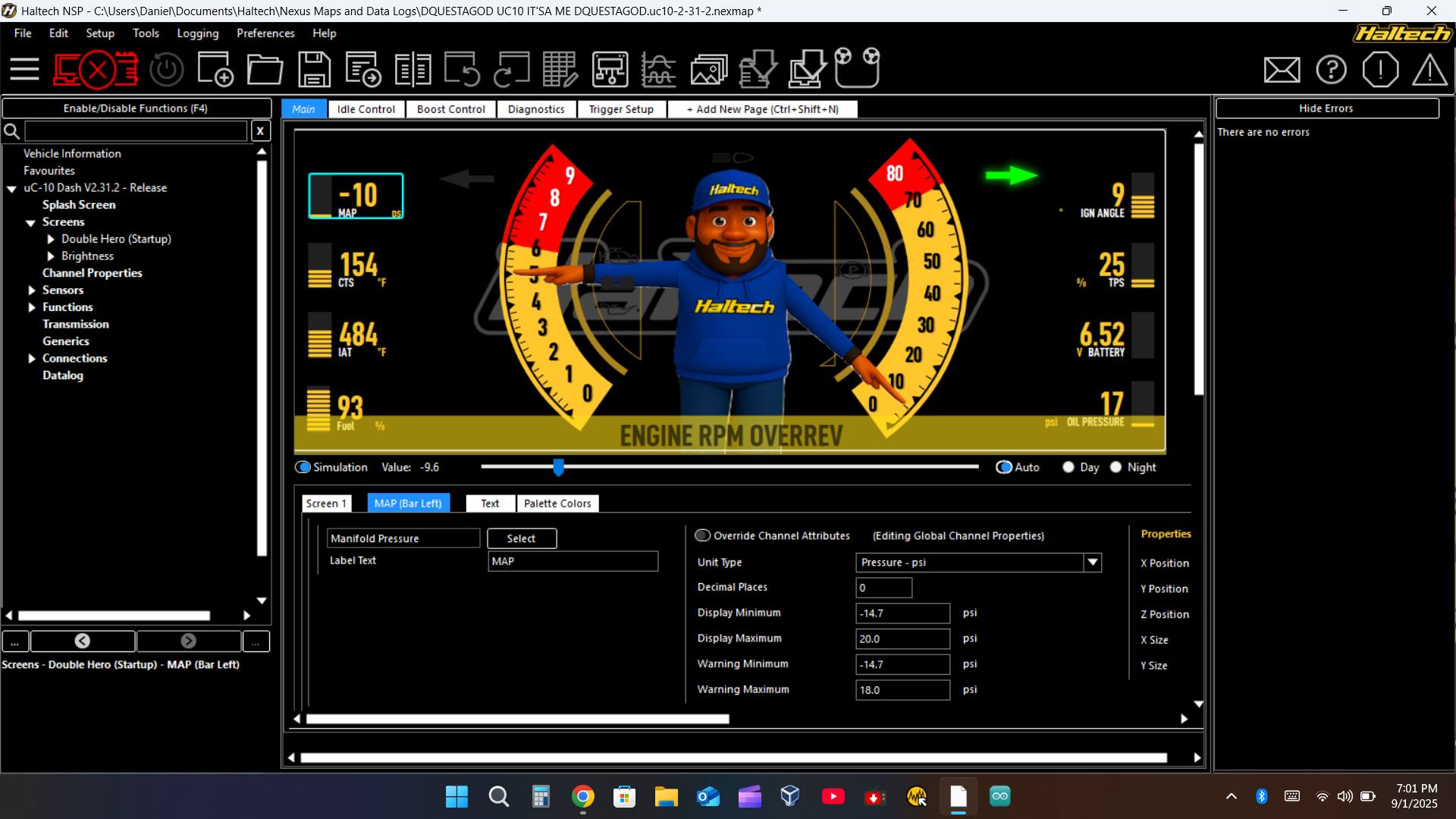
Task: Open the image gallery icon
Action: pyautogui.click(x=708, y=70)
